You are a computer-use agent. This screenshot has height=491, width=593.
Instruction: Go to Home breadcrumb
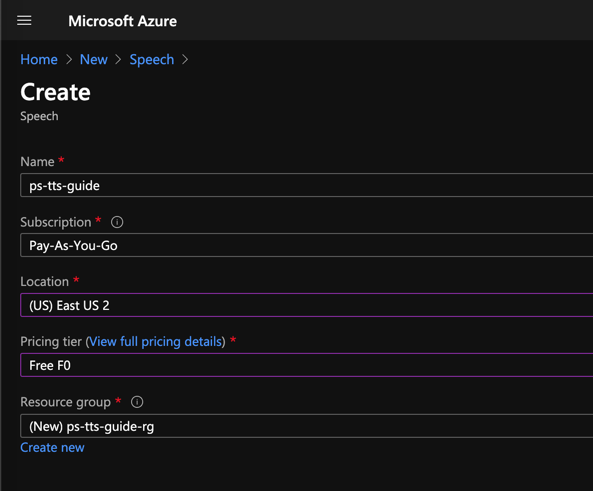pos(39,59)
